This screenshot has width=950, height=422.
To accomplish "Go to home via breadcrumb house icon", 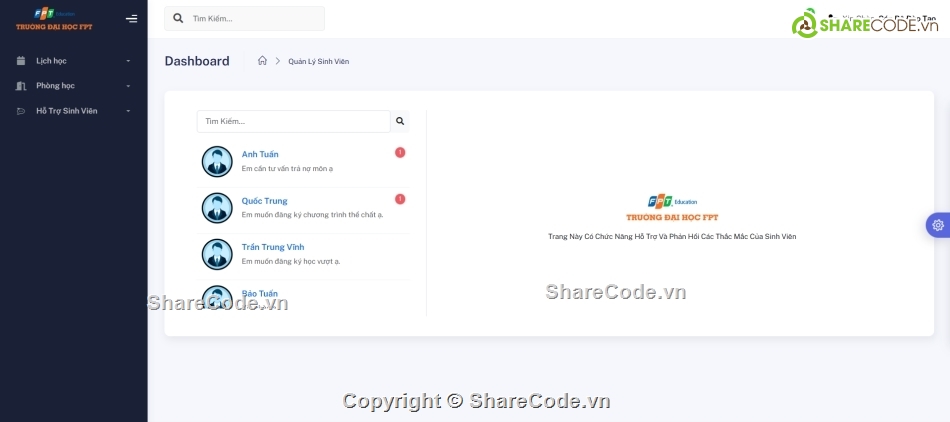I will pos(262,61).
